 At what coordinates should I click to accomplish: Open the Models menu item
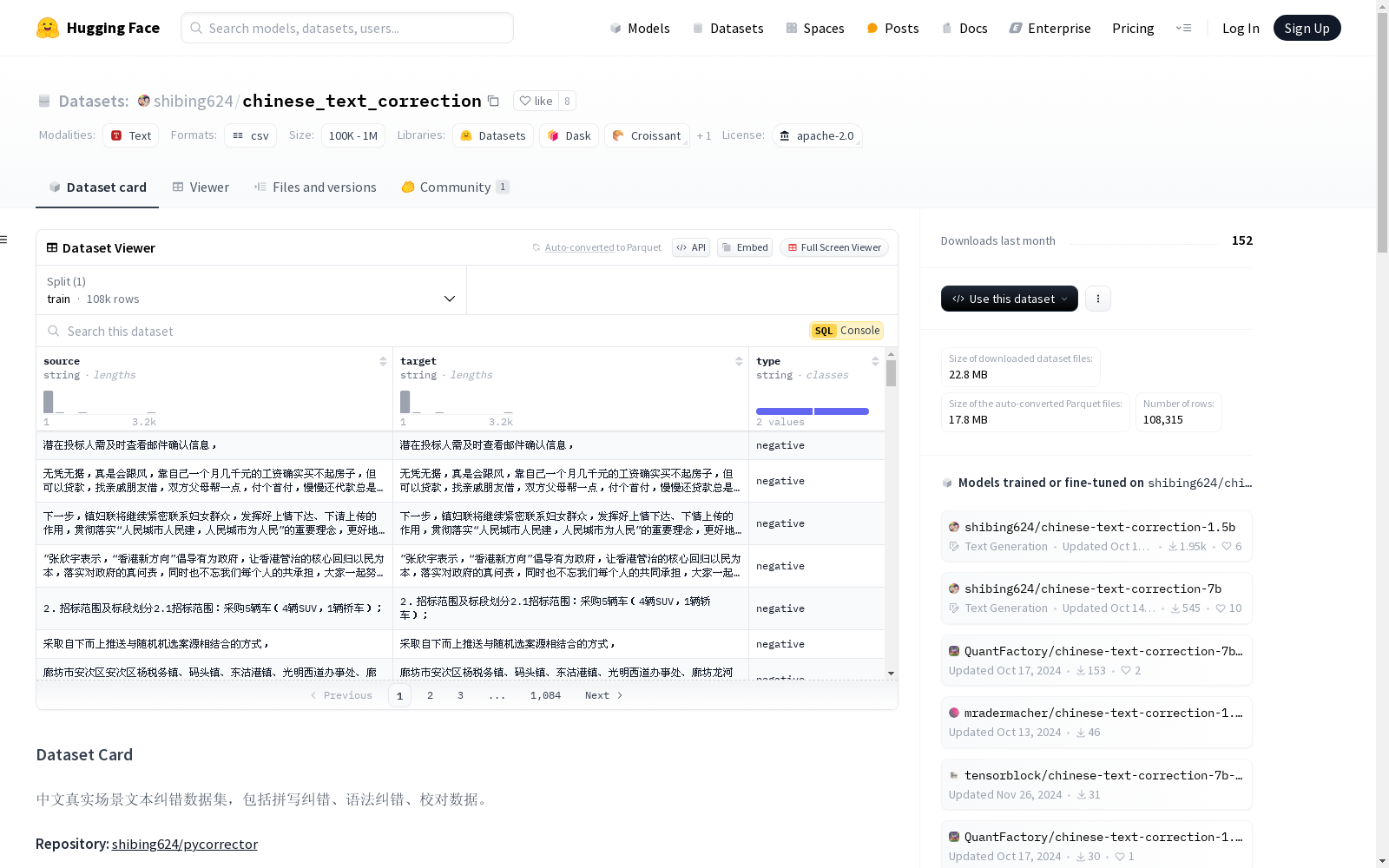pos(640,28)
